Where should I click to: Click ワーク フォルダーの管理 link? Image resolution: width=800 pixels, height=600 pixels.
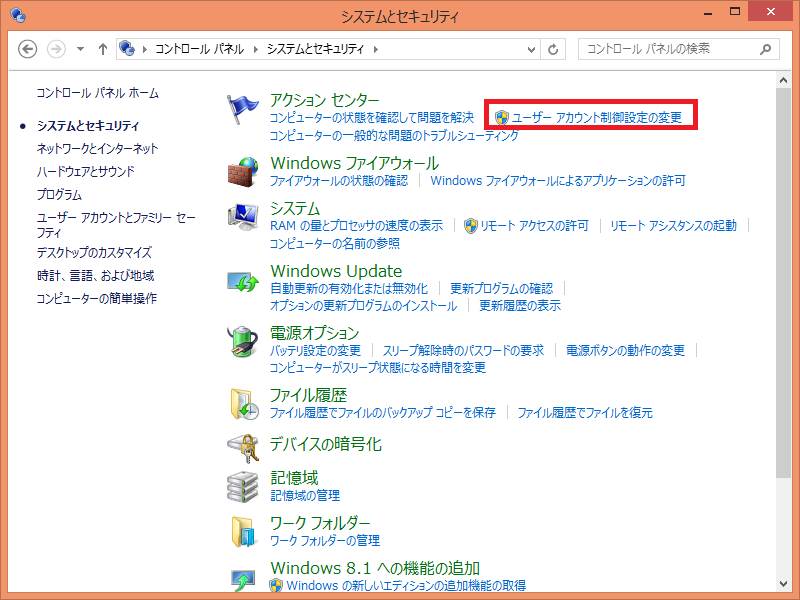pyautogui.click(x=325, y=540)
